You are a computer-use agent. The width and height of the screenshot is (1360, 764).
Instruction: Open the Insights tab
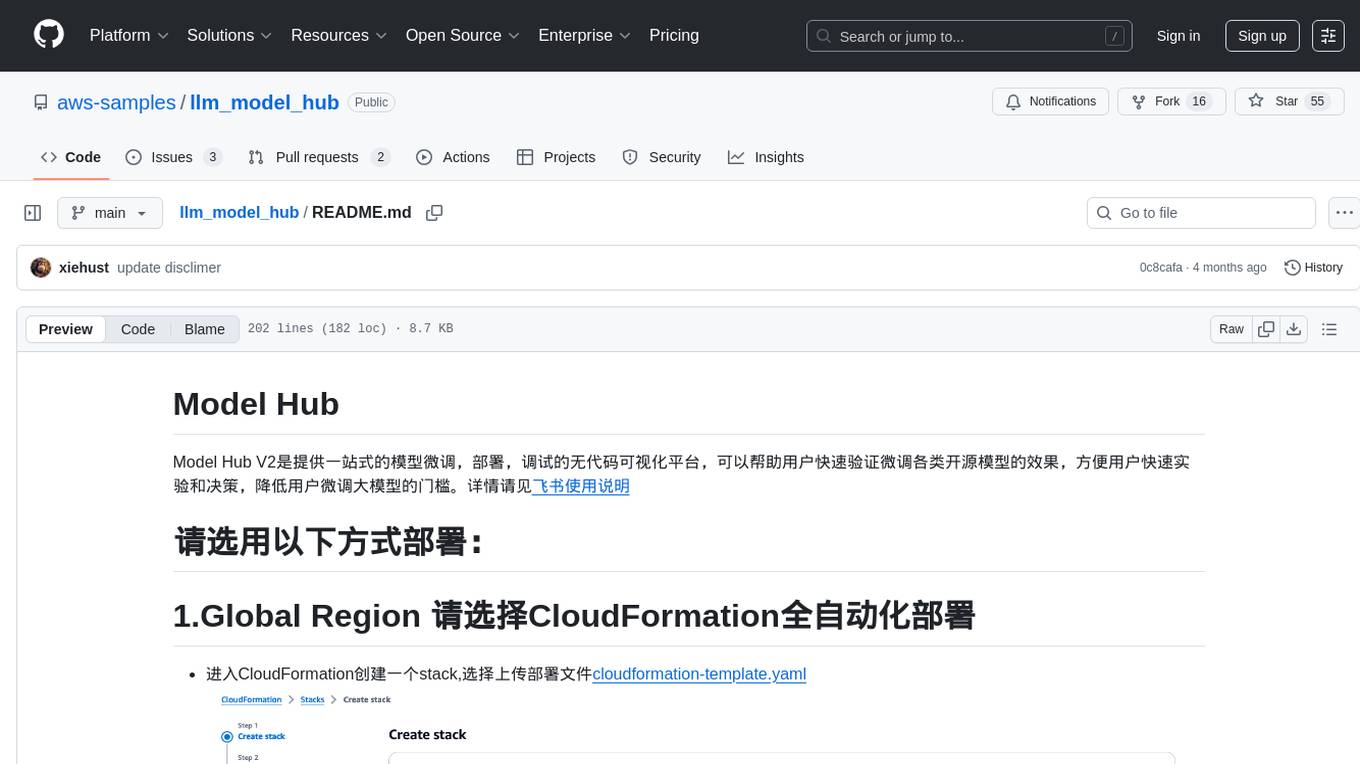click(x=766, y=157)
